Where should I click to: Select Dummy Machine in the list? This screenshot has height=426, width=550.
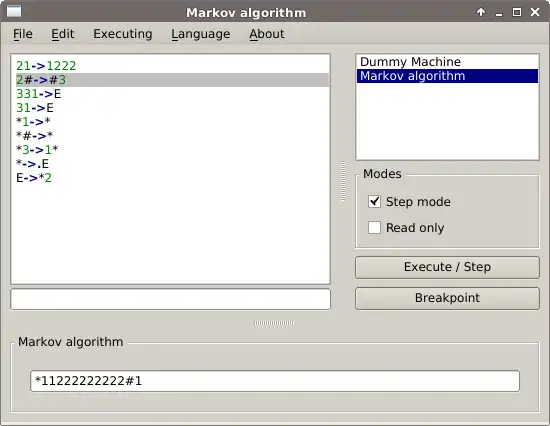click(447, 62)
